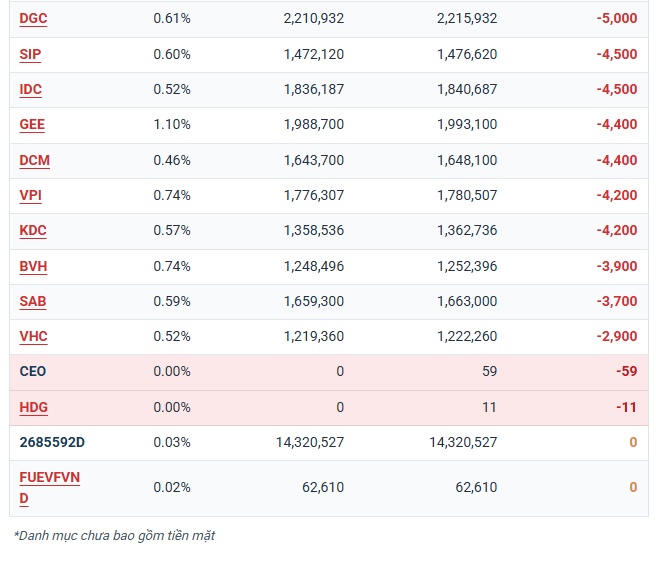Open the GEE ticker link
Viewport: 656px width, 562px height.
(x=32, y=125)
